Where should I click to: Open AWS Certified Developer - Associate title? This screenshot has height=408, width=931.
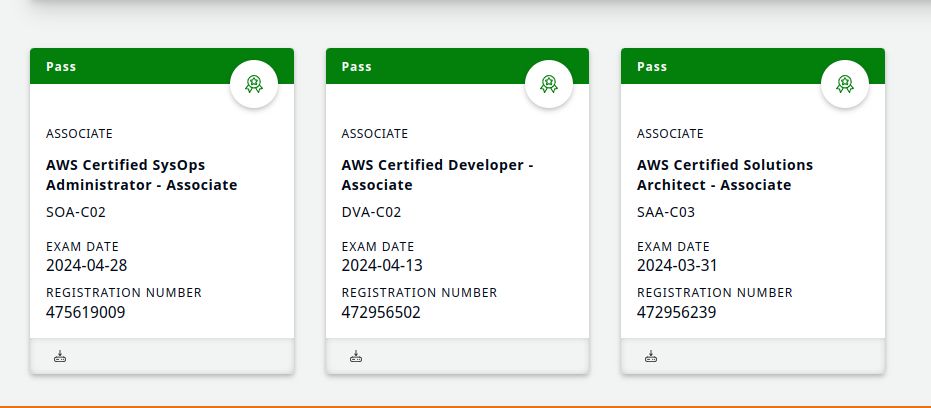(x=437, y=175)
